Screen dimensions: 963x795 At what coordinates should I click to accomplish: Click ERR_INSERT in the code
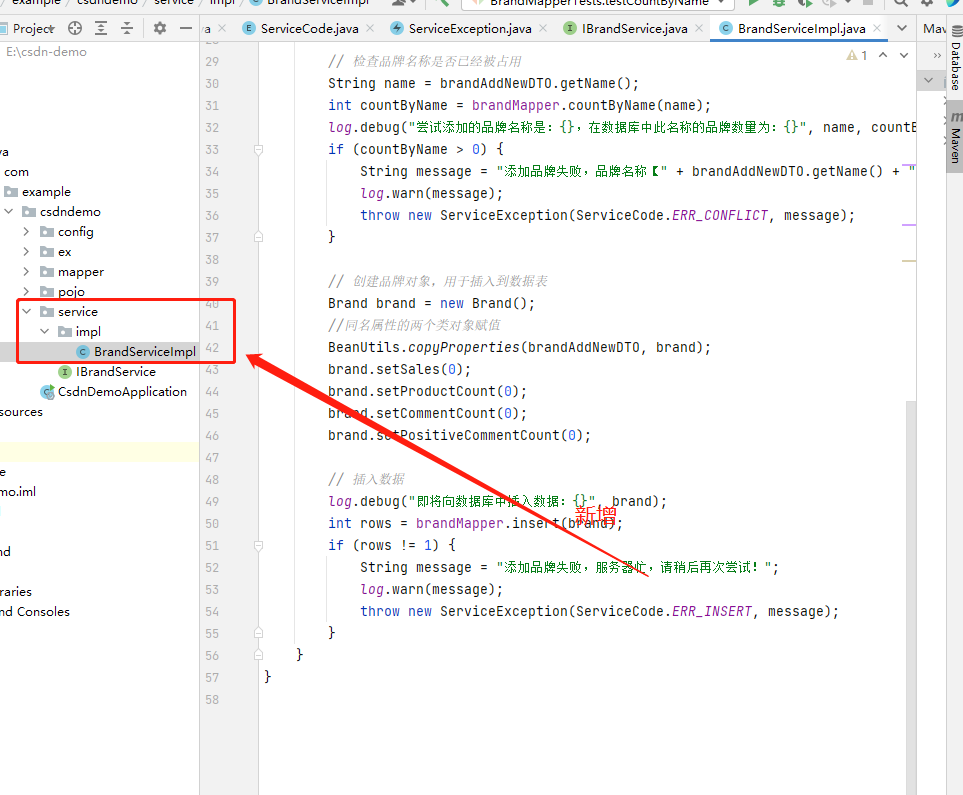[712, 611]
